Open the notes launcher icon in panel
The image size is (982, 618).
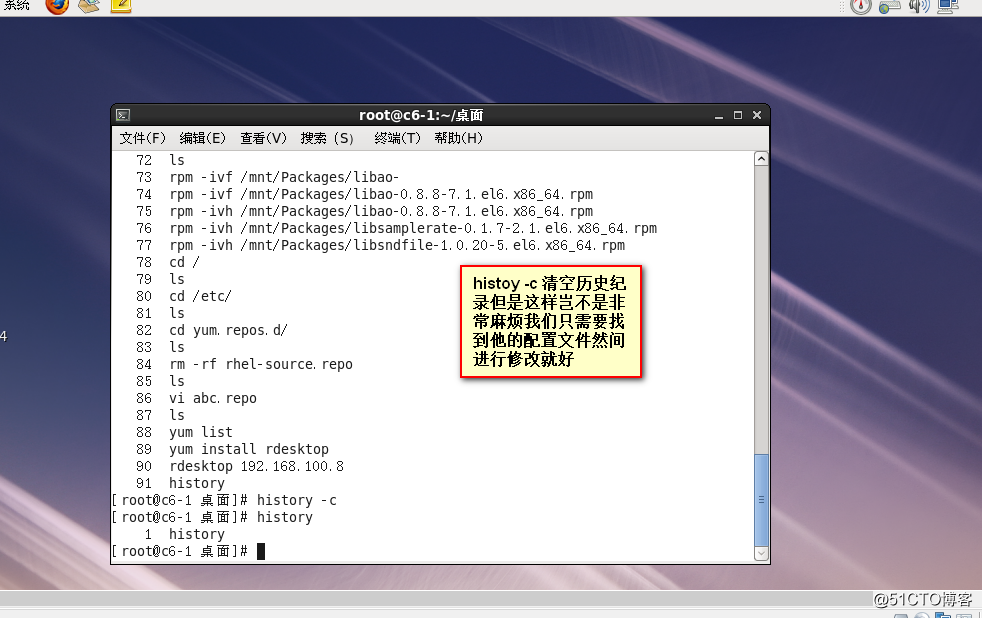click(121, 6)
